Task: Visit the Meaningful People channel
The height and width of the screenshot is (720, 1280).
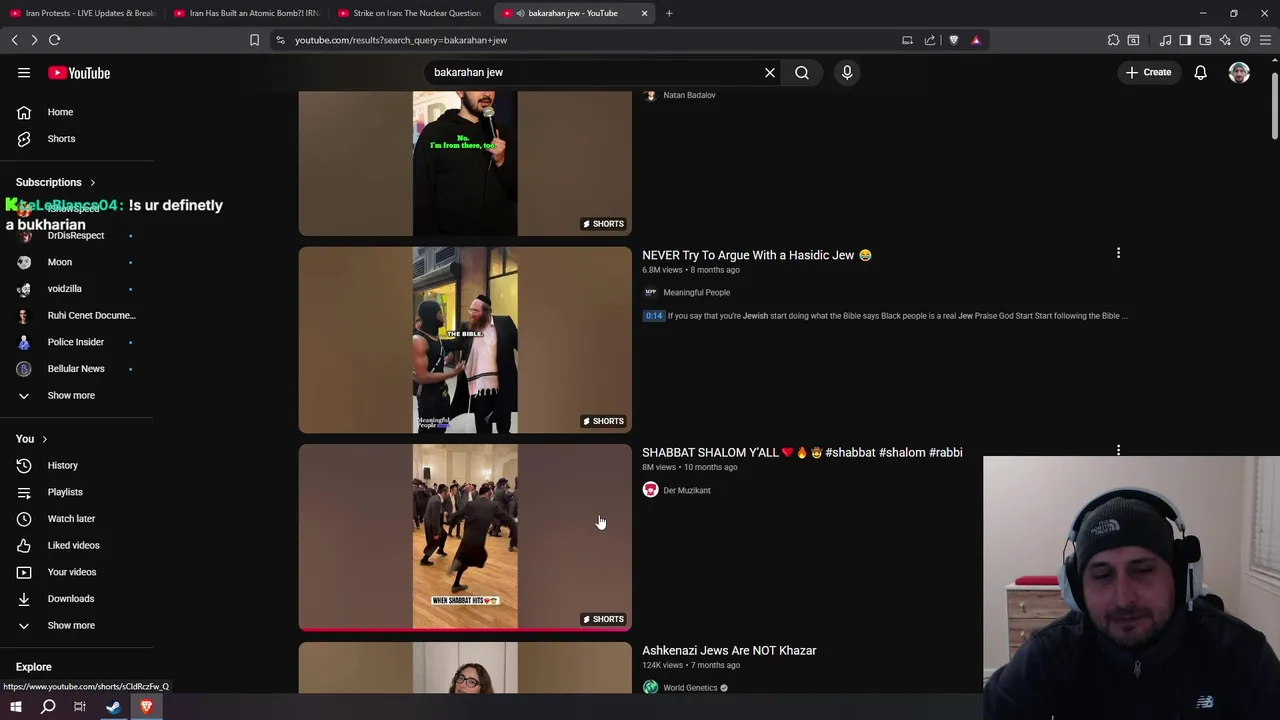Action: (696, 292)
